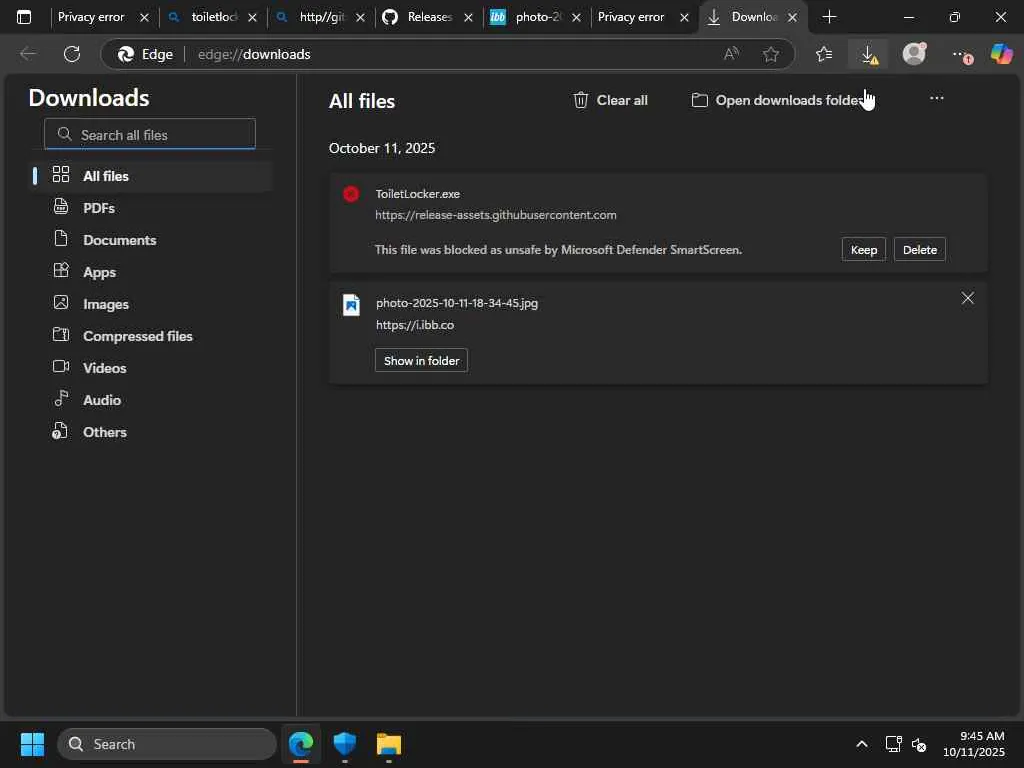
Task: Close the ibb photo-20 tab
Action: point(576,18)
